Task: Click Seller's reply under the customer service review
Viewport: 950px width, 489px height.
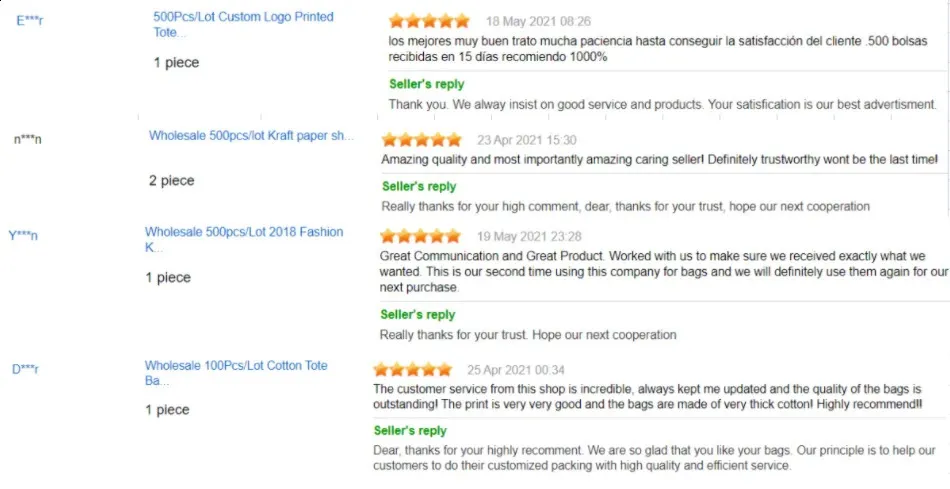Action: 410,431
